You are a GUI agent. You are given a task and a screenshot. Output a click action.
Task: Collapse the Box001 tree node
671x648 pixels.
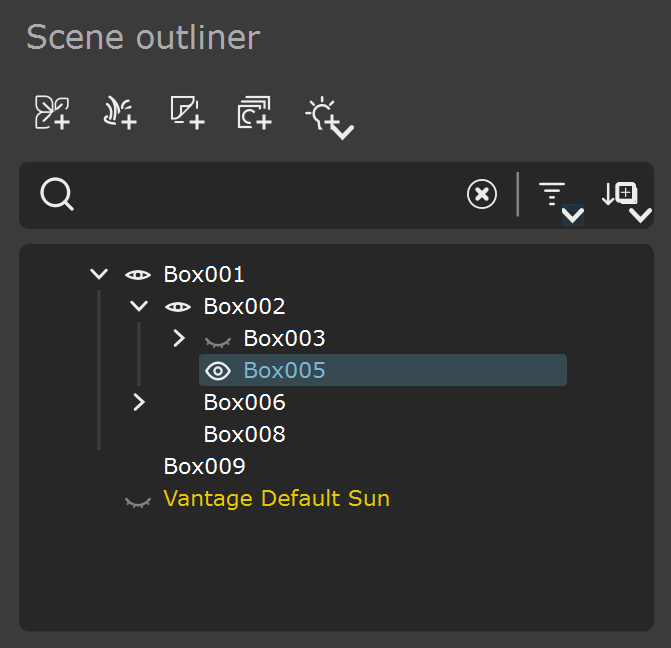99,274
